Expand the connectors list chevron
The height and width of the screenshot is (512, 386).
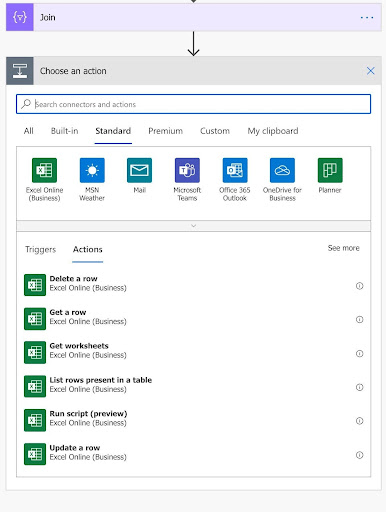(193, 226)
